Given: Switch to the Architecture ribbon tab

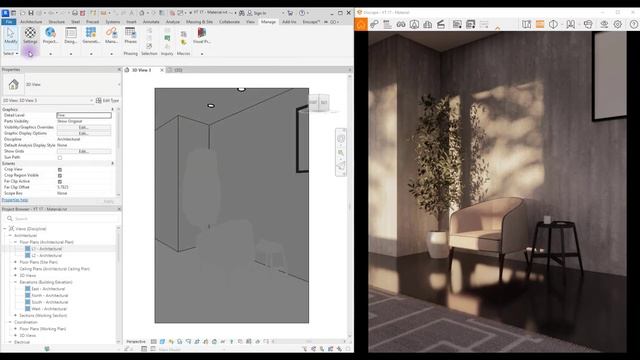Looking at the screenshot, I should pos(31,22).
